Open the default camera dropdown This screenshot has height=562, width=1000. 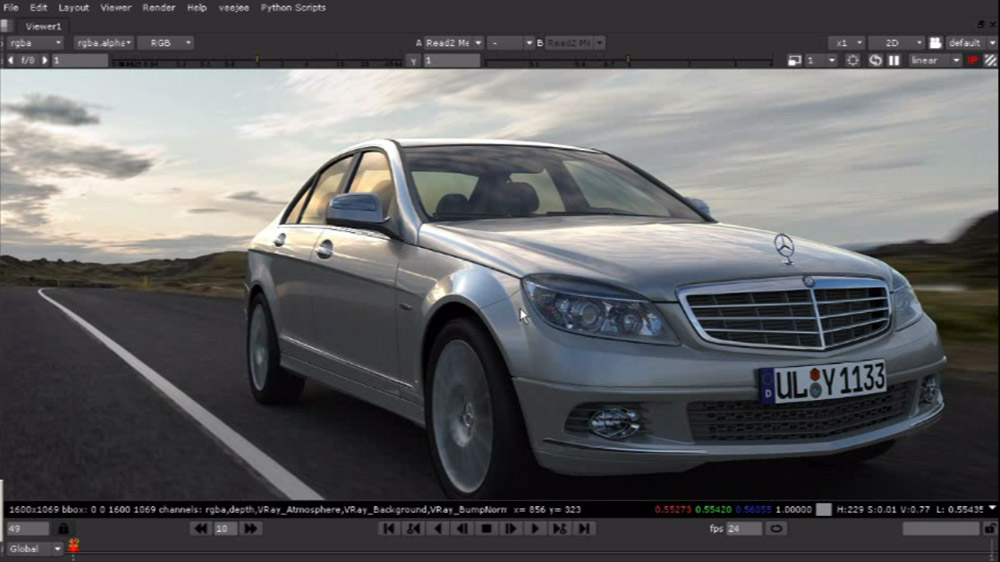point(971,43)
